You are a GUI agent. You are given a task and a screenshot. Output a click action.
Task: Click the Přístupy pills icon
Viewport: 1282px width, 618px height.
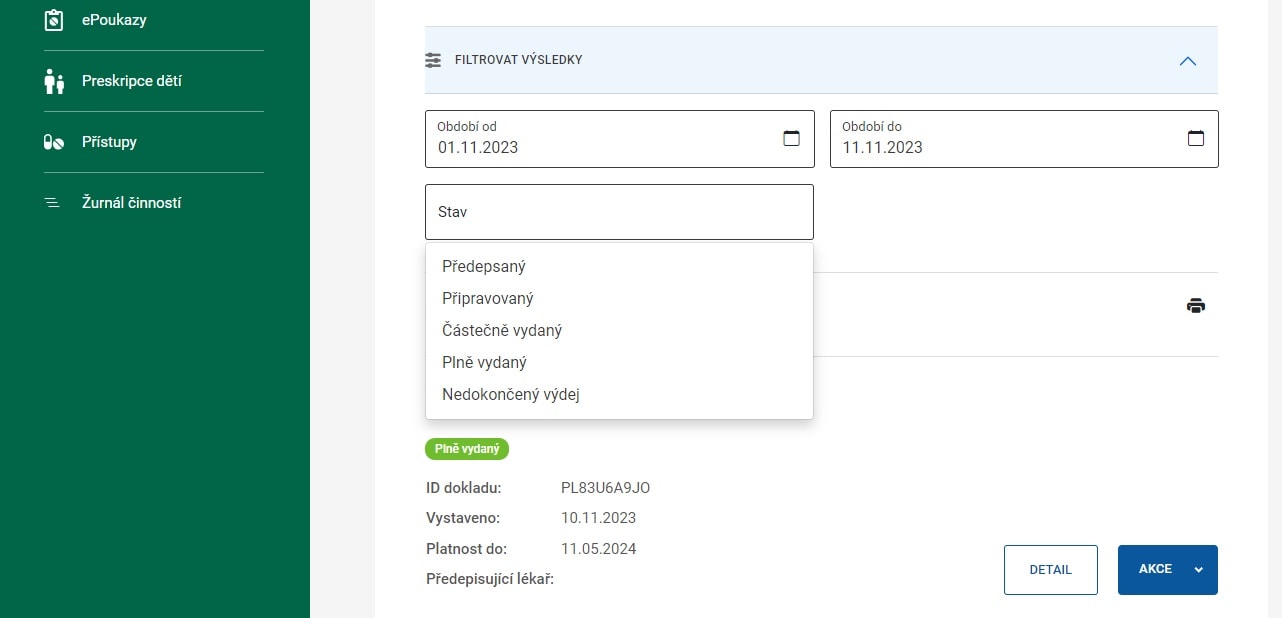54,142
